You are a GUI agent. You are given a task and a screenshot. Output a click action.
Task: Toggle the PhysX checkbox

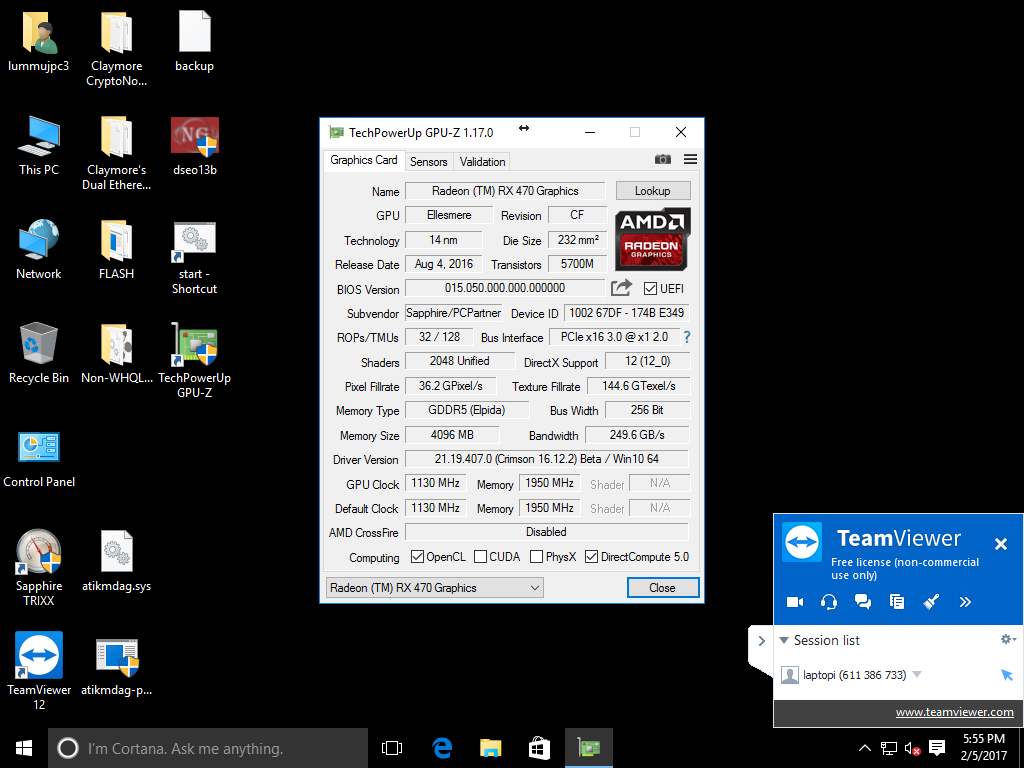coord(536,556)
